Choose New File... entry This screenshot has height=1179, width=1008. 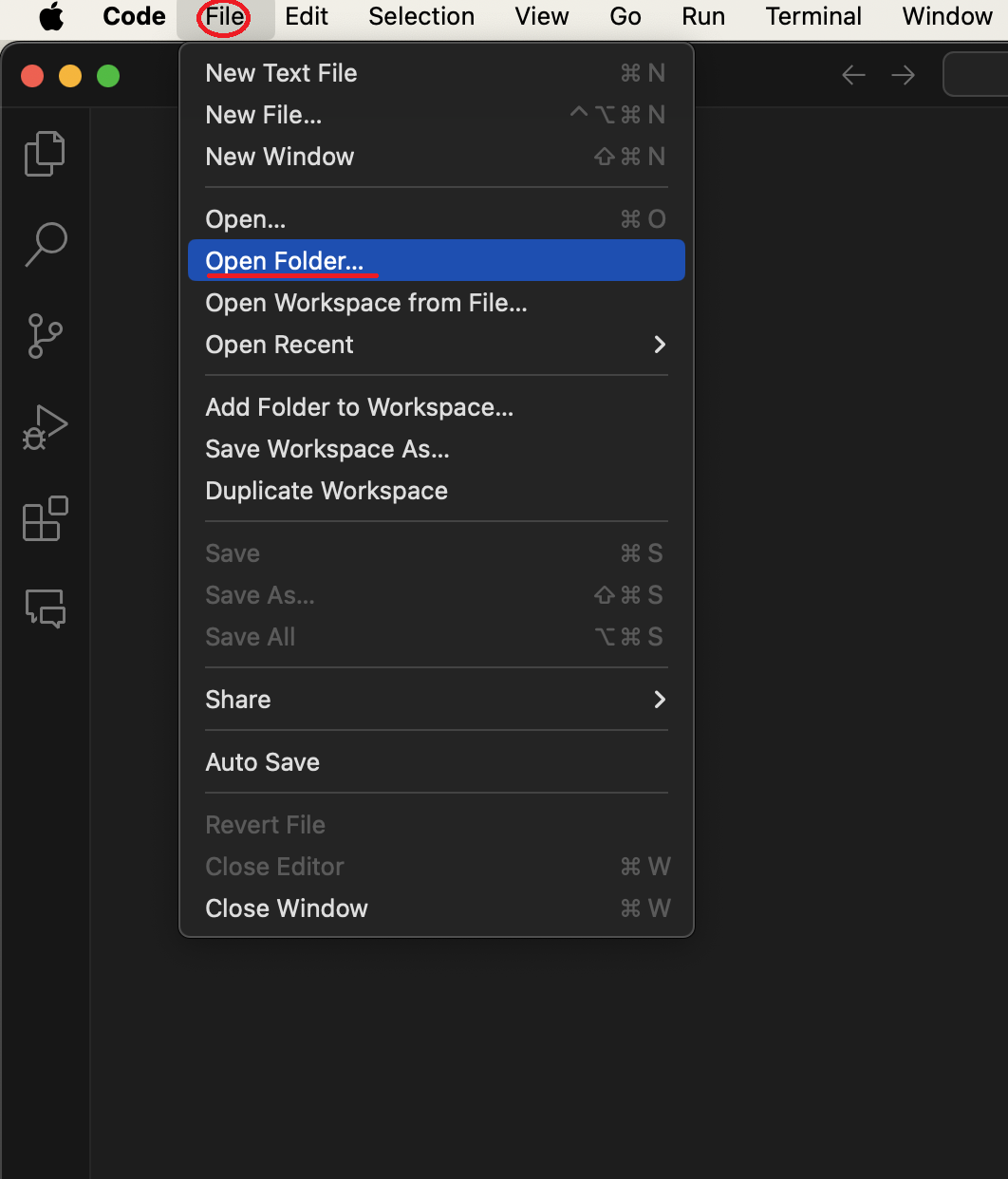[x=437, y=115]
